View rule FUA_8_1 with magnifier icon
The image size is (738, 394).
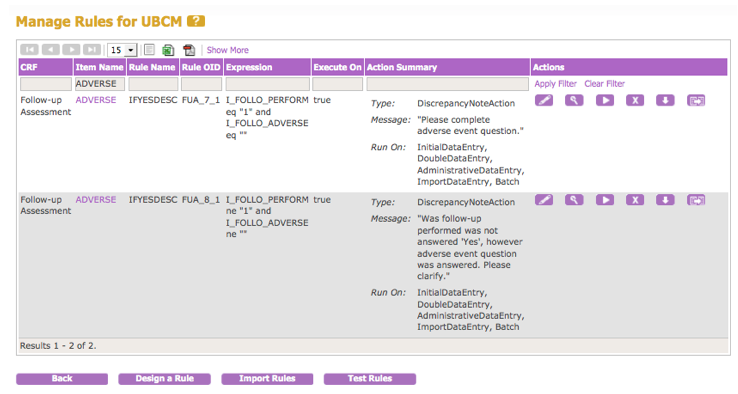574,200
